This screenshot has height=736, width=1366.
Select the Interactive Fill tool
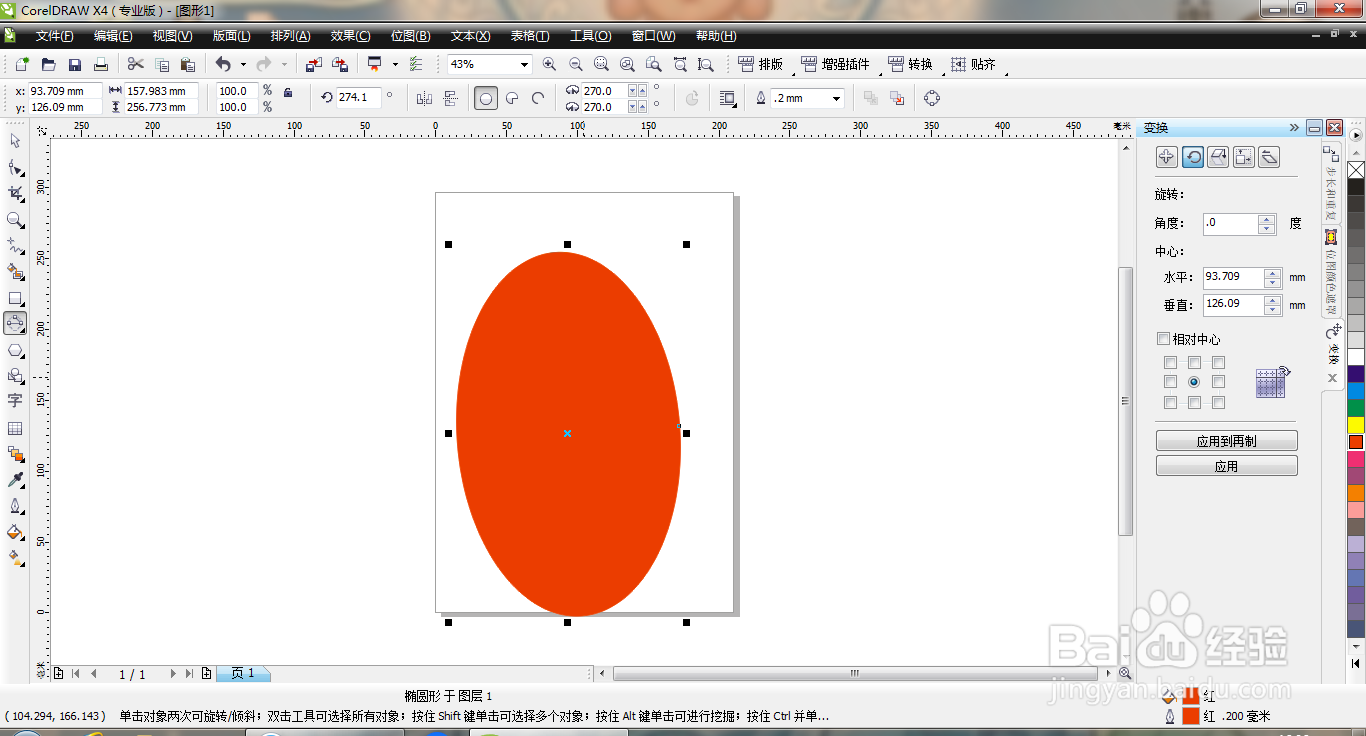(x=15, y=558)
